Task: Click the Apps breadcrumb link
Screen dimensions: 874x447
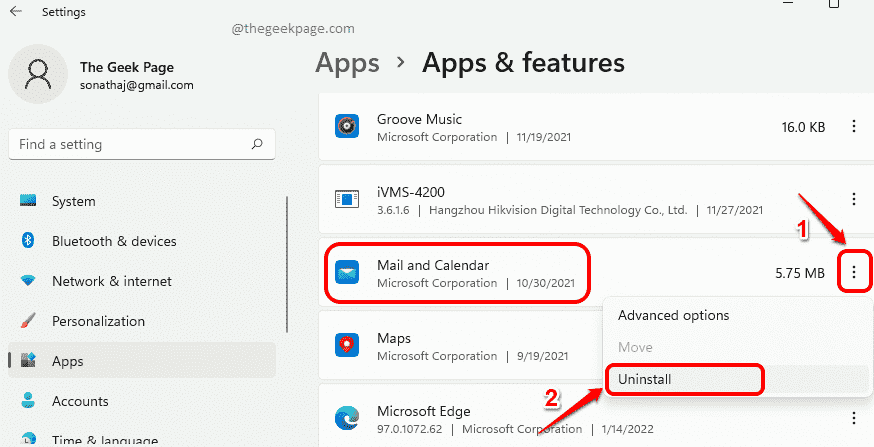Action: coord(349,63)
